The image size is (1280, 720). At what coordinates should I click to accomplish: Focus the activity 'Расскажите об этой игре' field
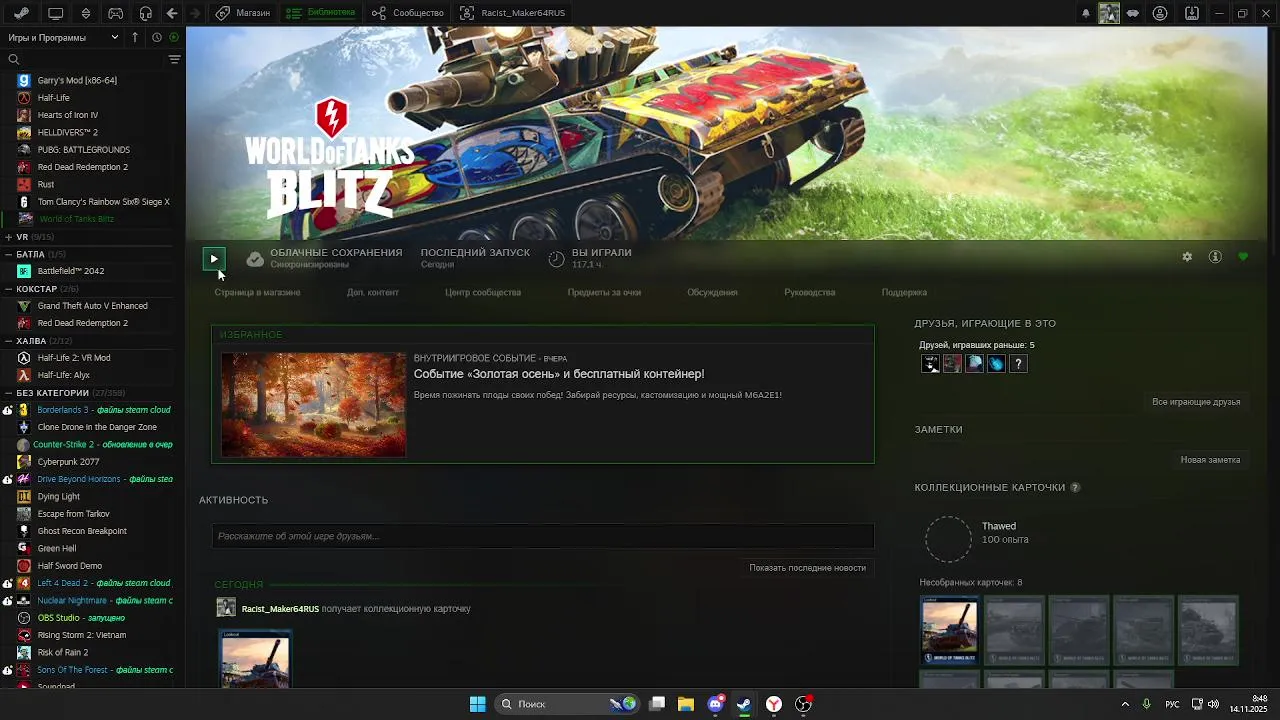point(543,536)
